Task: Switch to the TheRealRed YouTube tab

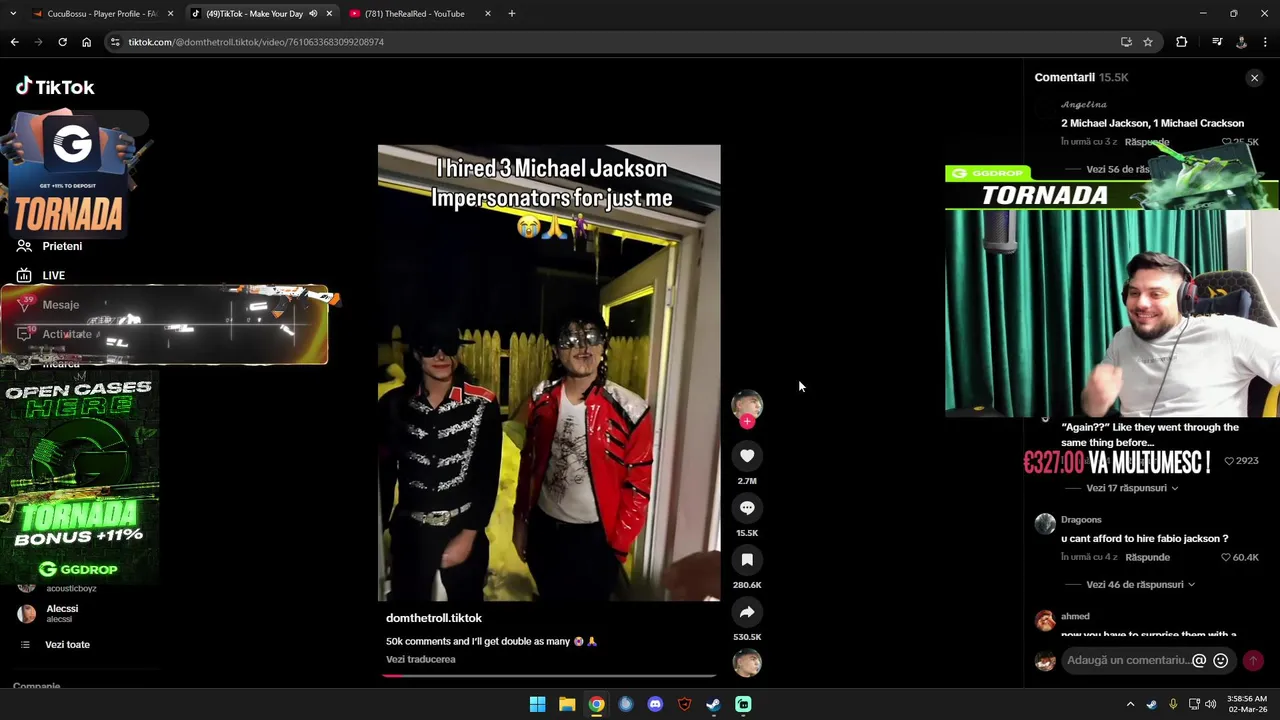Action: click(x=415, y=14)
